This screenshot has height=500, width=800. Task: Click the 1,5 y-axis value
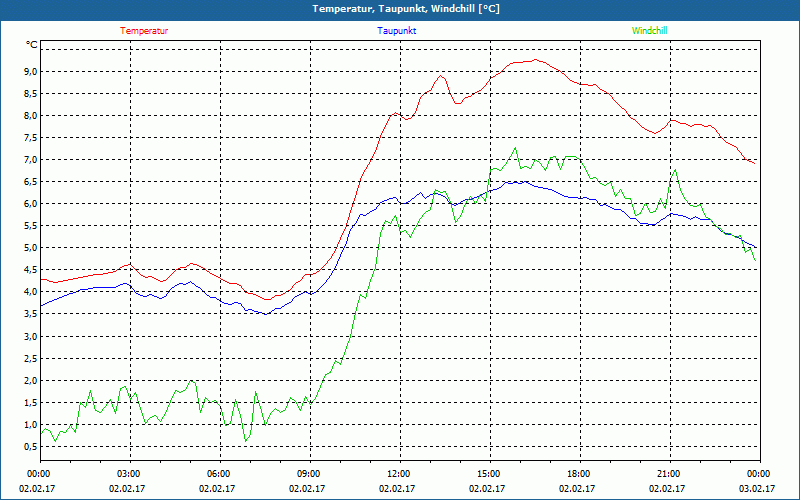pyautogui.click(x=32, y=402)
